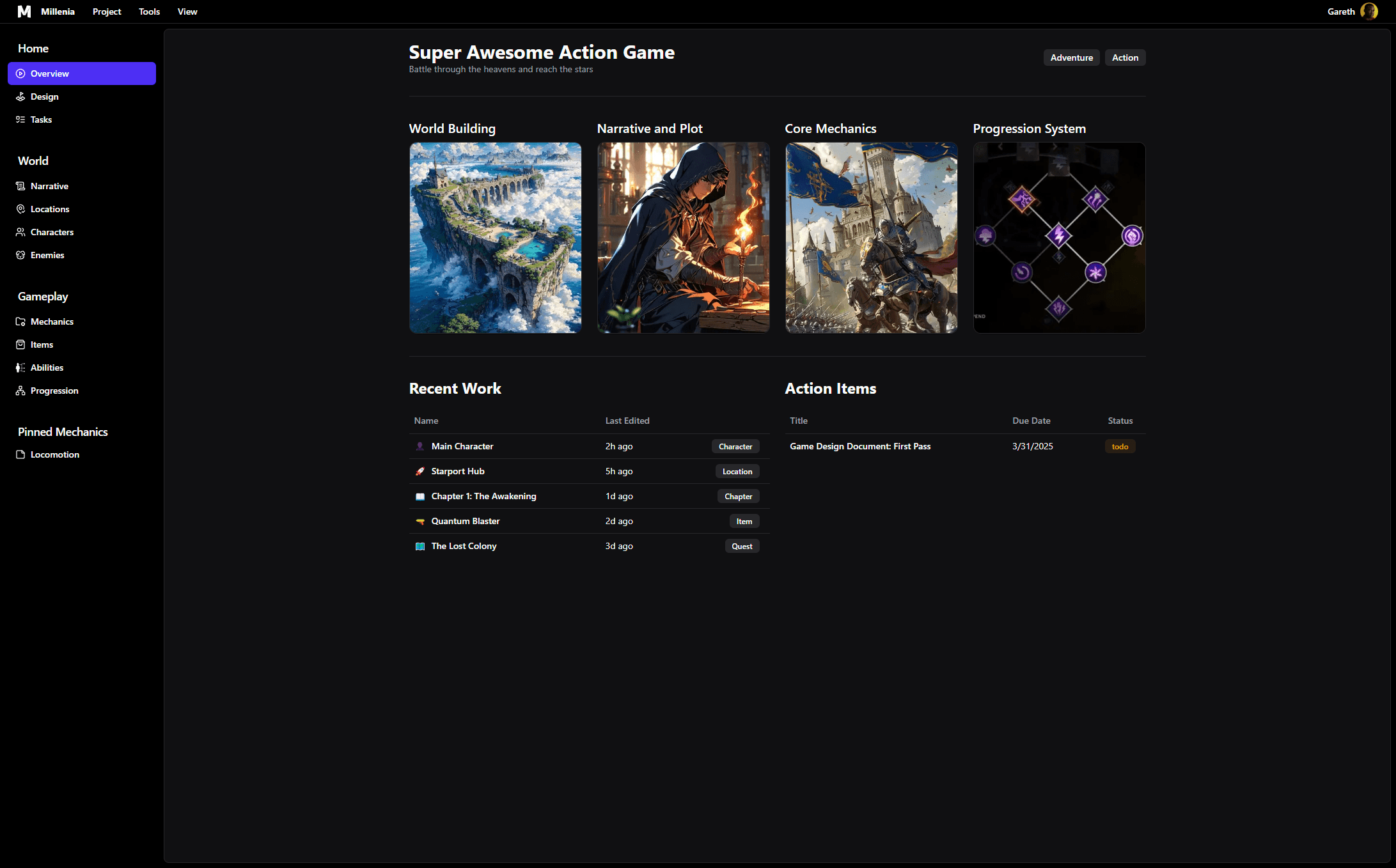Open Gareth's profile avatar
Viewport: 1396px width, 868px height.
(1369, 11)
